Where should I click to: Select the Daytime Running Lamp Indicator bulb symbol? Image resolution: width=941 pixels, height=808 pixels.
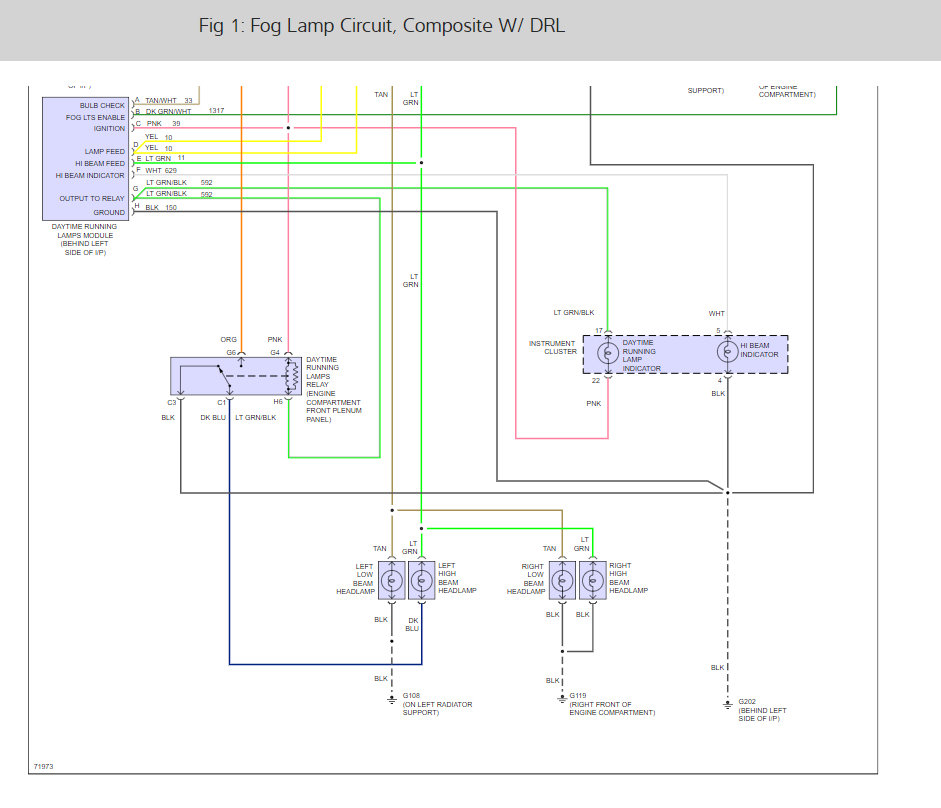[608, 353]
